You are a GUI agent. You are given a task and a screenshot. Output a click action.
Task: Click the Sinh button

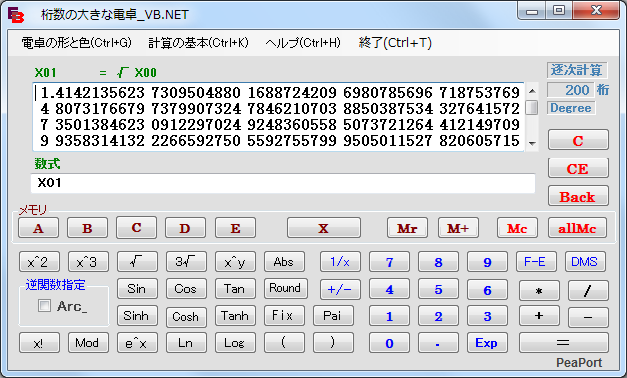tap(137, 316)
